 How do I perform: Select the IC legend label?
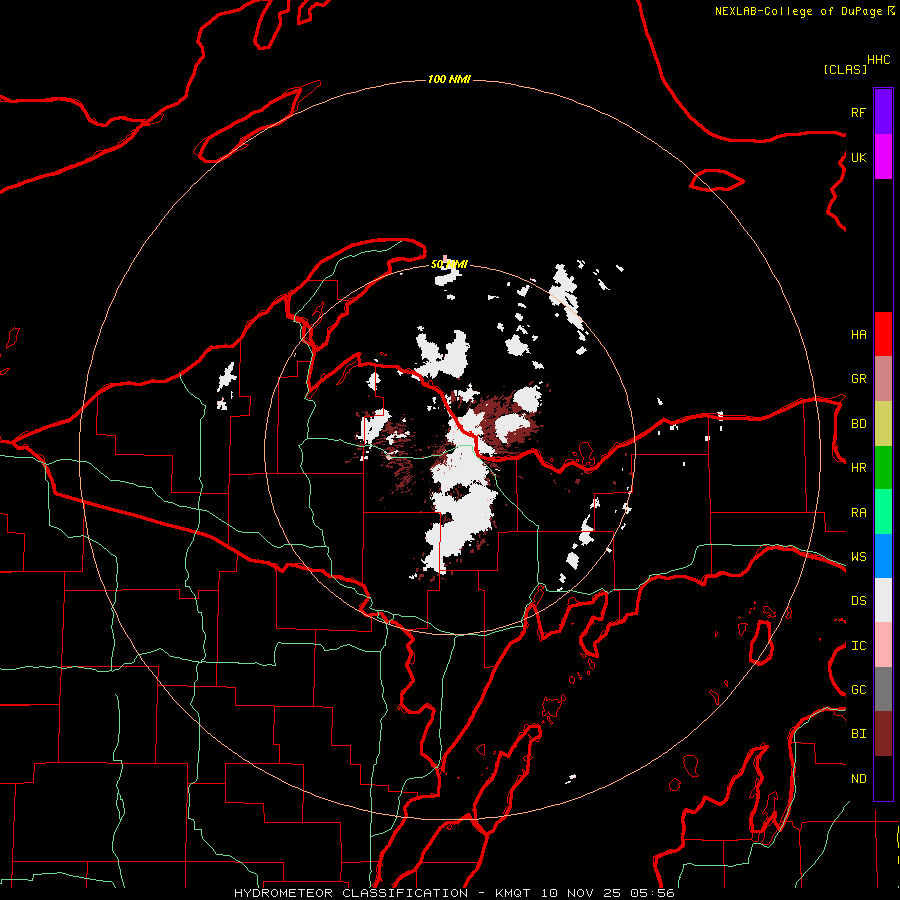tap(858, 646)
